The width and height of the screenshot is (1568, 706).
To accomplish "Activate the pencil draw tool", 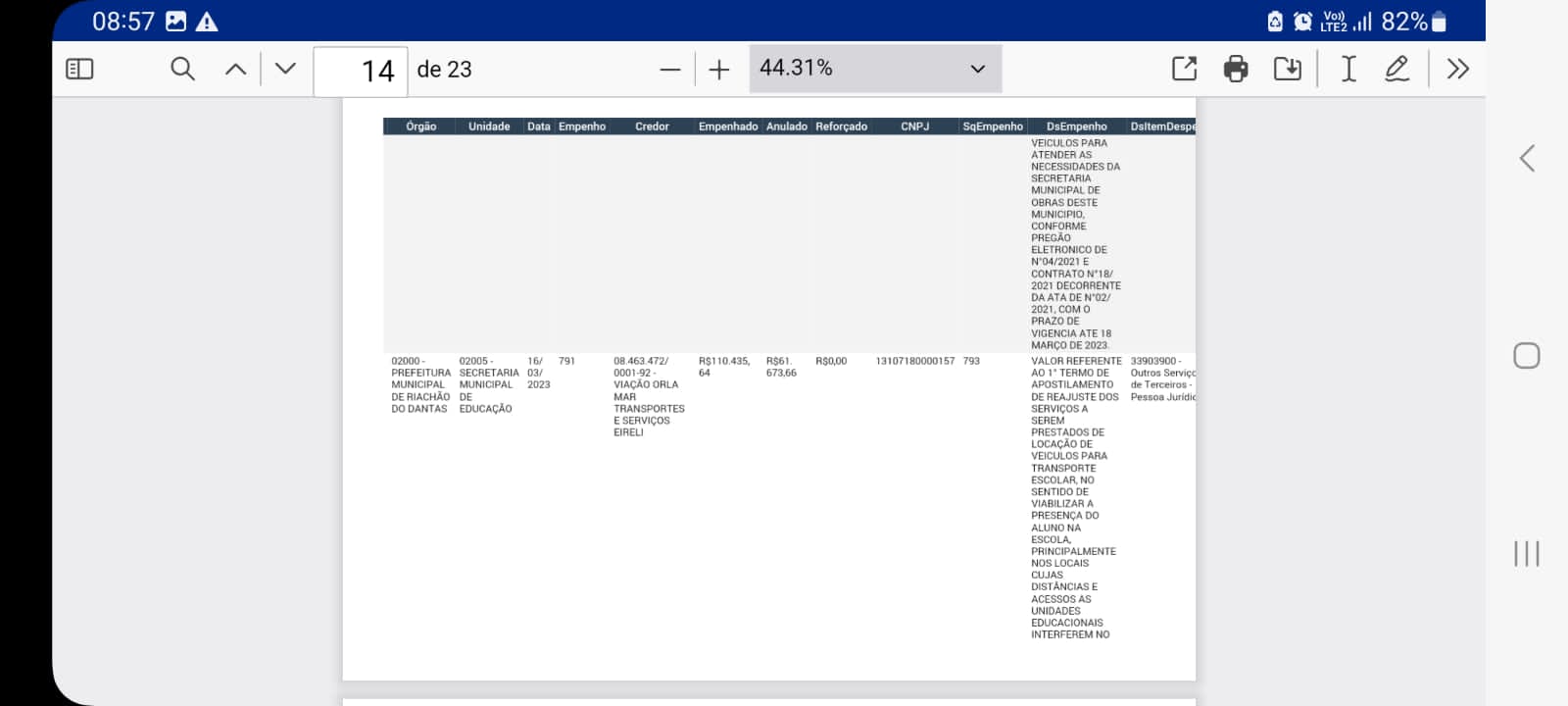I will [x=1396, y=69].
